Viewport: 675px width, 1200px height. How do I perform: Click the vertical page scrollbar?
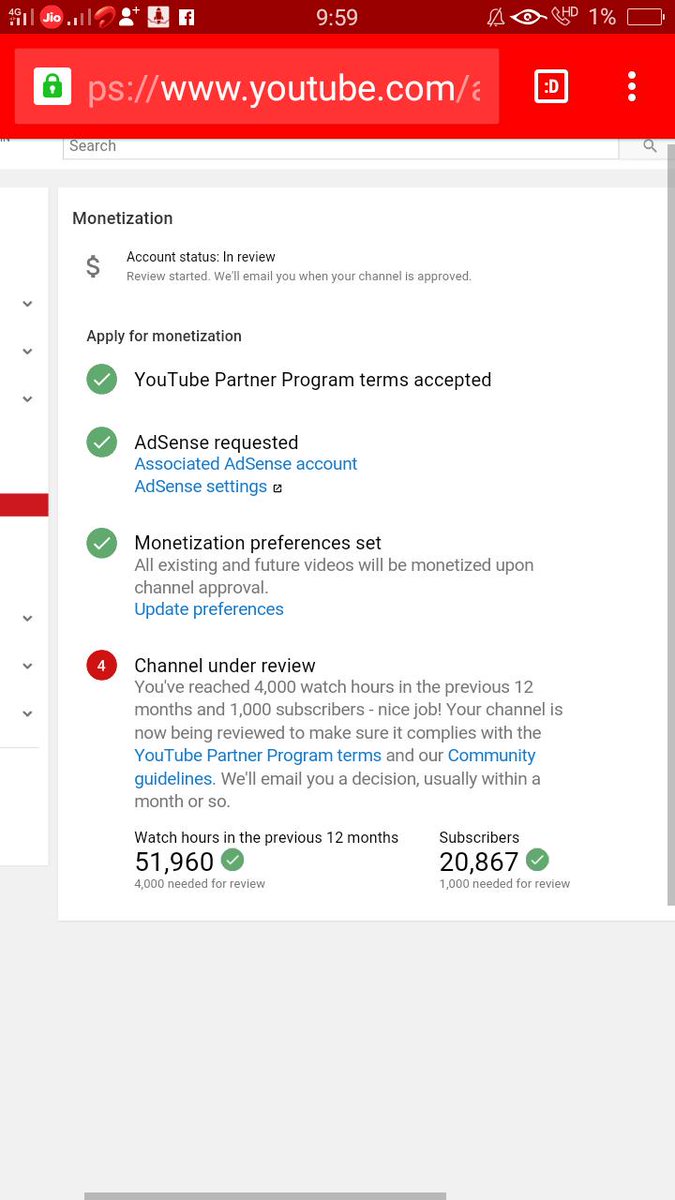click(x=671, y=524)
